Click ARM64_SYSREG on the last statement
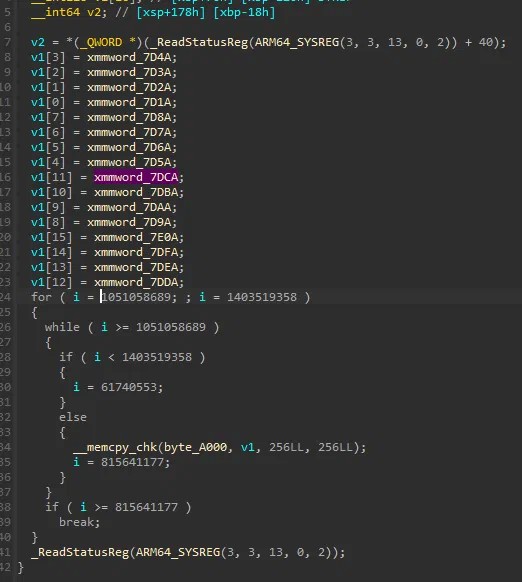This screenshot has width=522, height=582. pyautogui.click(x=178, y=552)
